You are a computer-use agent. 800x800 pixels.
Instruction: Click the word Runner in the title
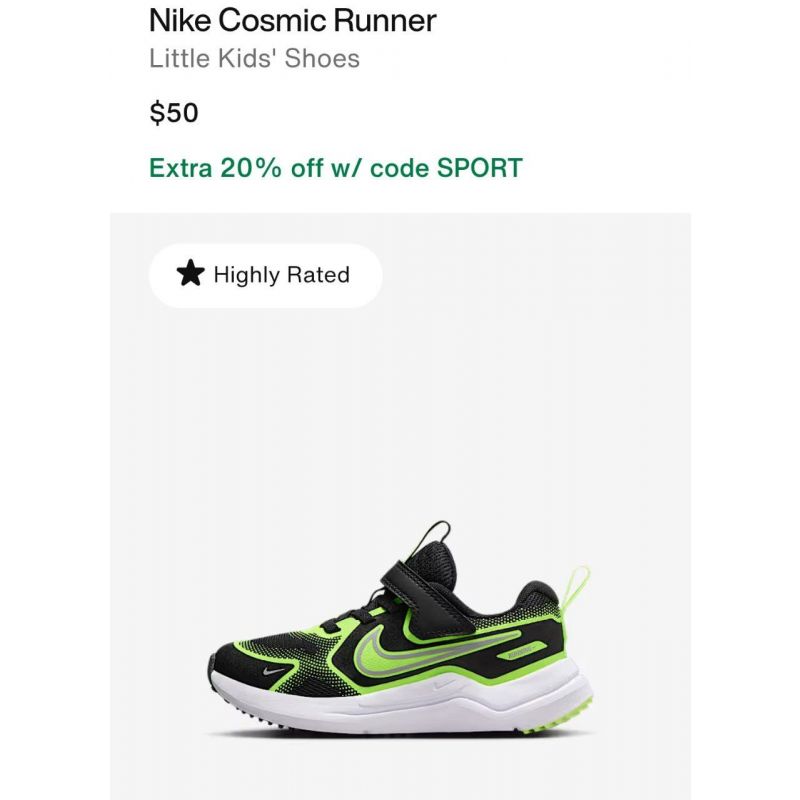coord(385,21)
